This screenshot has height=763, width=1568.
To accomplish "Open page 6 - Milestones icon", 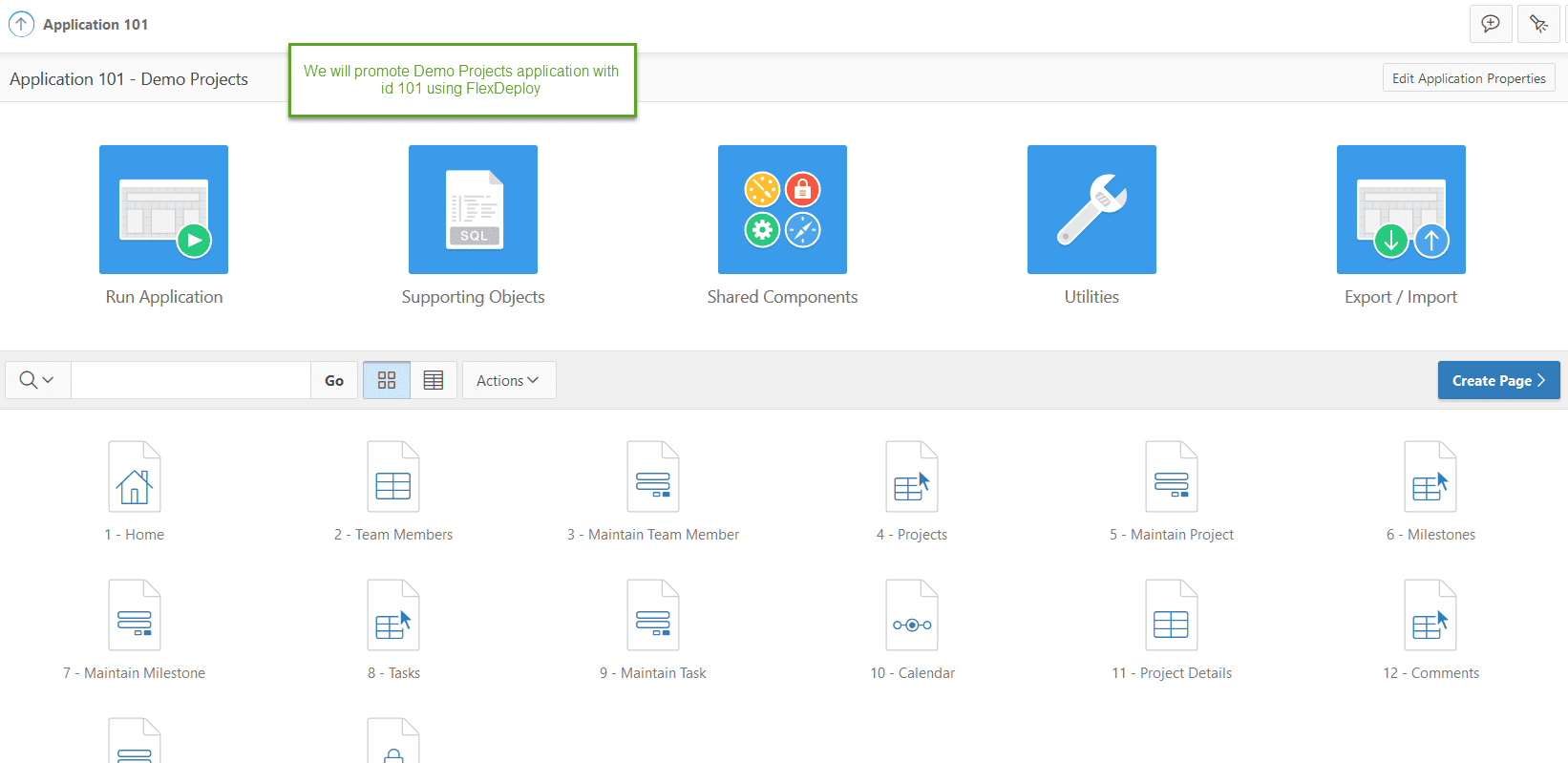I will point(1430,477).
